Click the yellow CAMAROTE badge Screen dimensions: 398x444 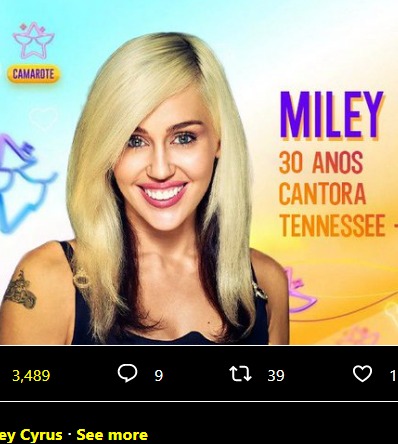[x=33, y=74]
